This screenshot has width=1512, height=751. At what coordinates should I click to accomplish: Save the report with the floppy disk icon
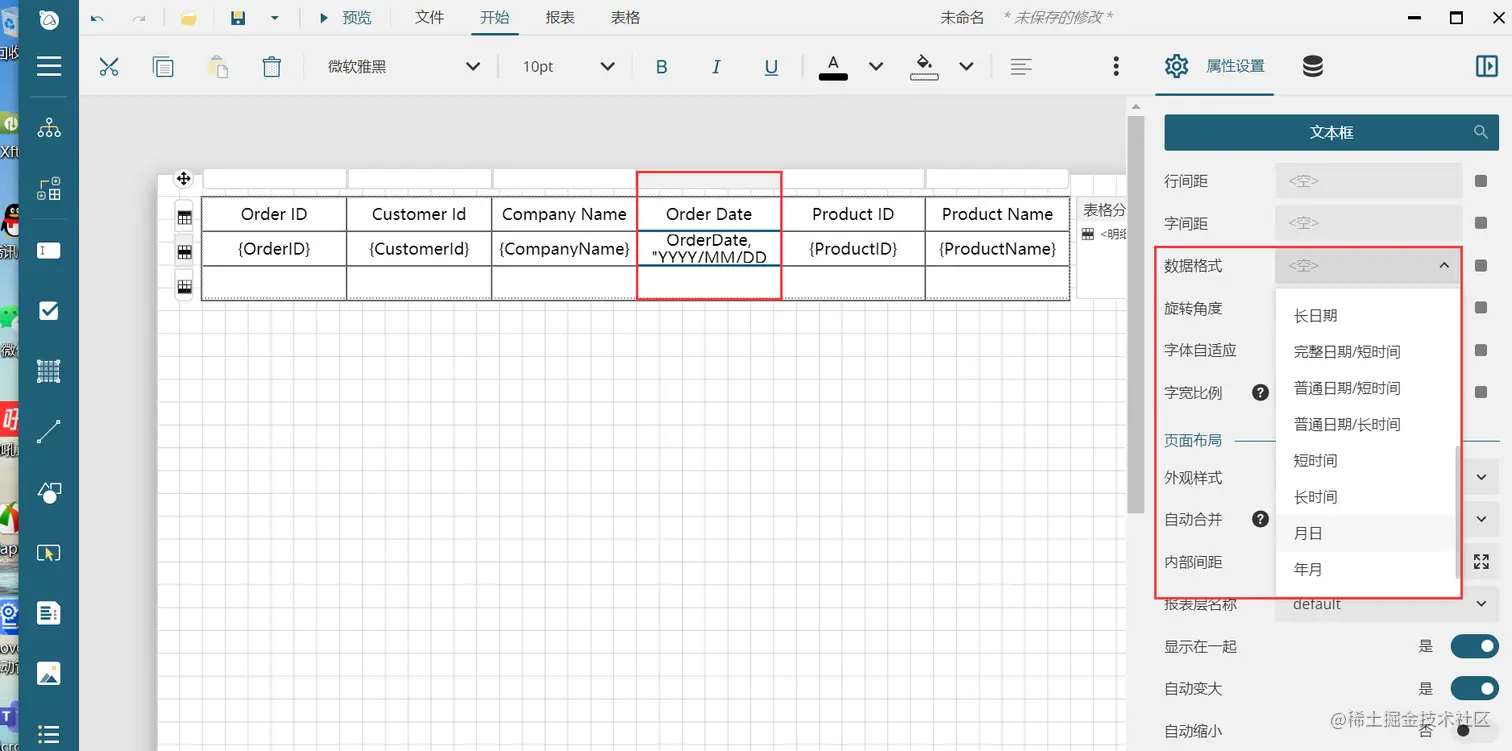click(238, 18)
